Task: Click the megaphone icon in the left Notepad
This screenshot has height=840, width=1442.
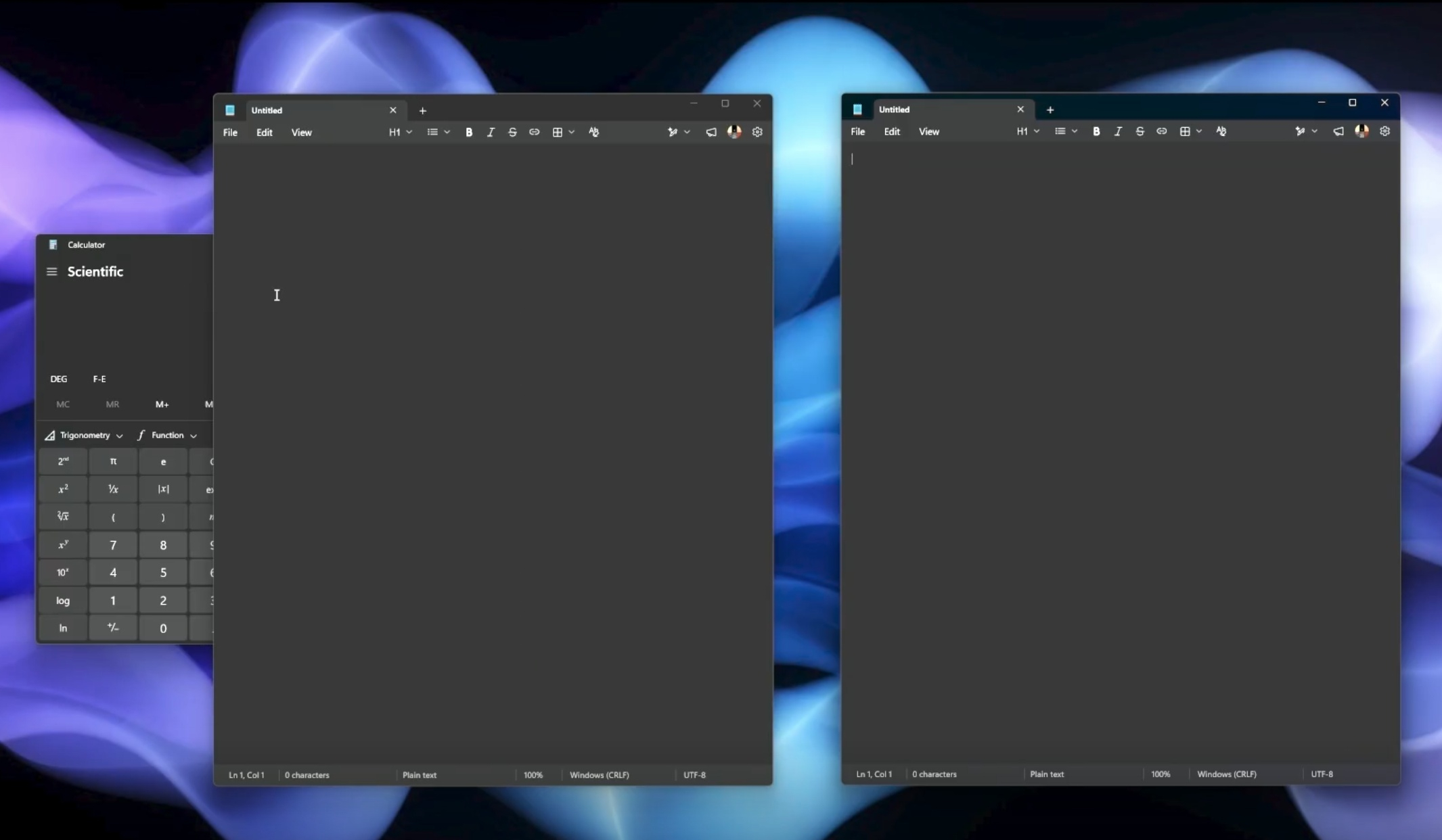Action: pos(711,133)
